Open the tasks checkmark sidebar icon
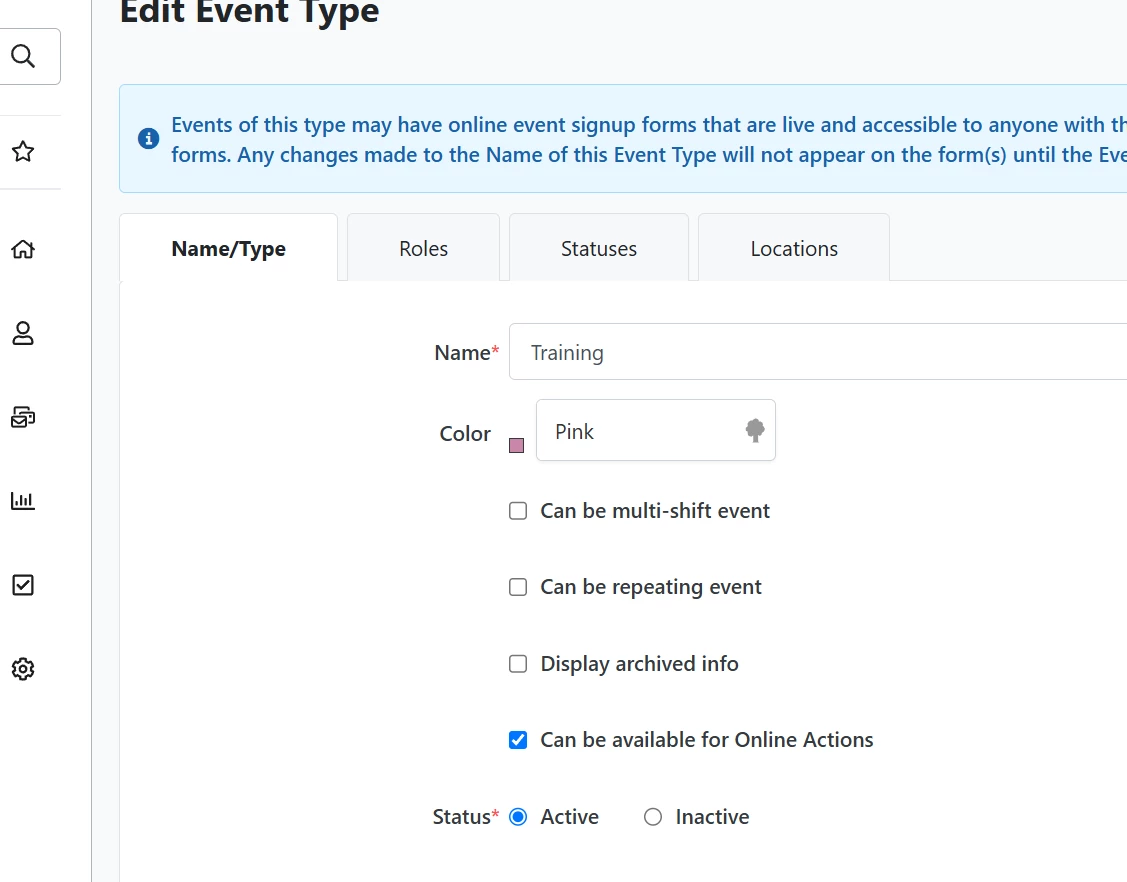Viewport: 1127px width, 882px height. [x=23, y=585]
